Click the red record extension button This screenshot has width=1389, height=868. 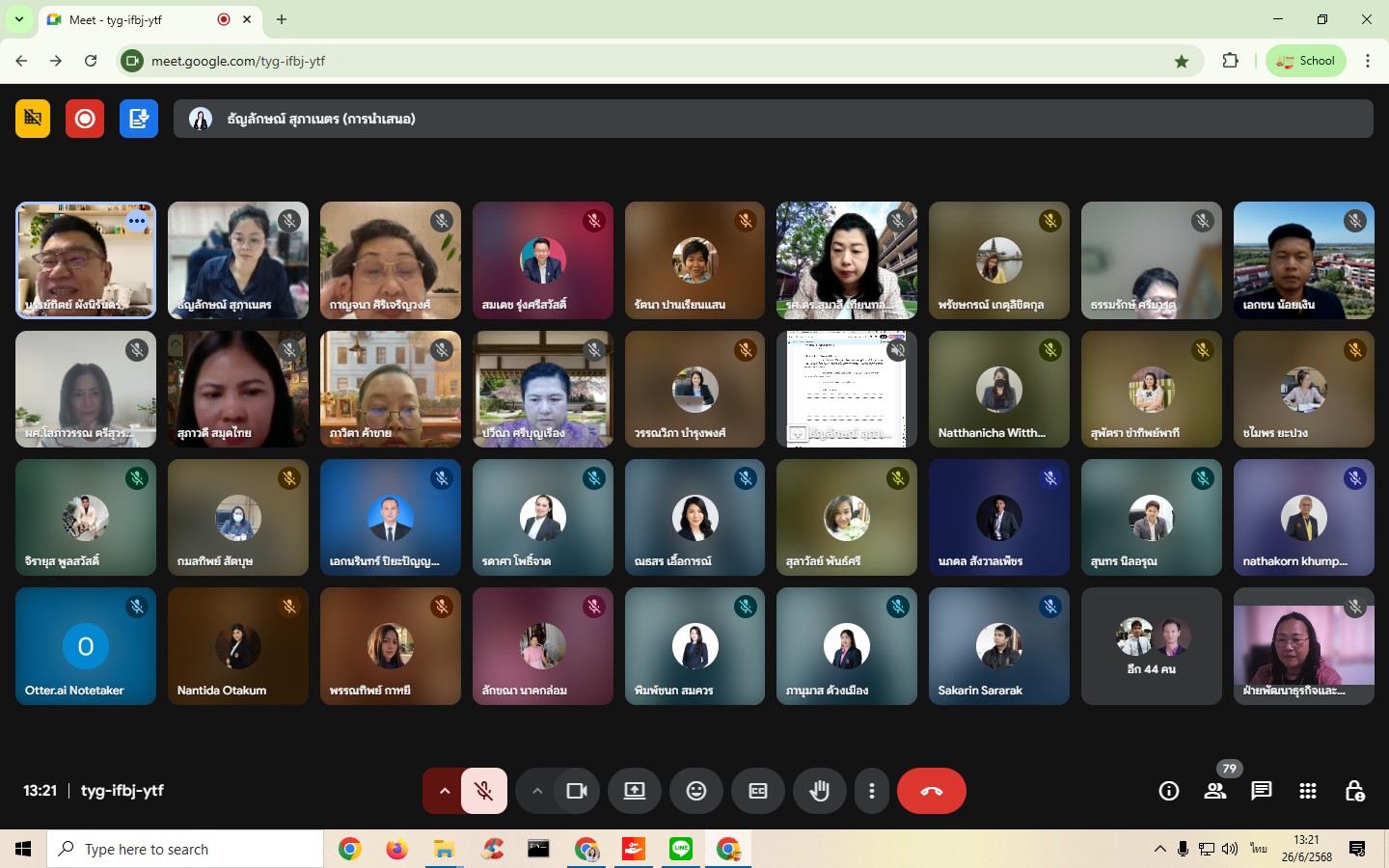point(85,119)
